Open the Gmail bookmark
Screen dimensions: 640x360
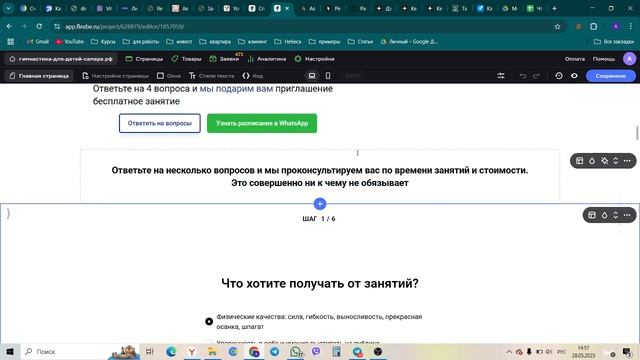(x=38, y=42)
